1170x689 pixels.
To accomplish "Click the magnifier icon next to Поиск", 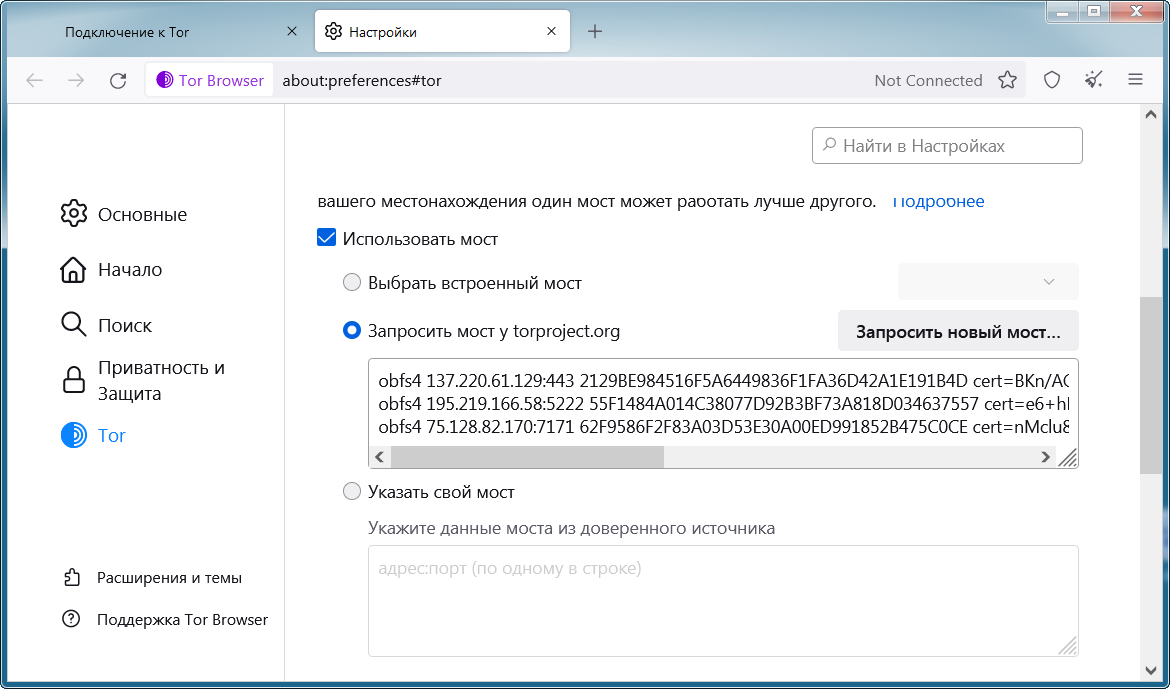I will pos(73,325).
